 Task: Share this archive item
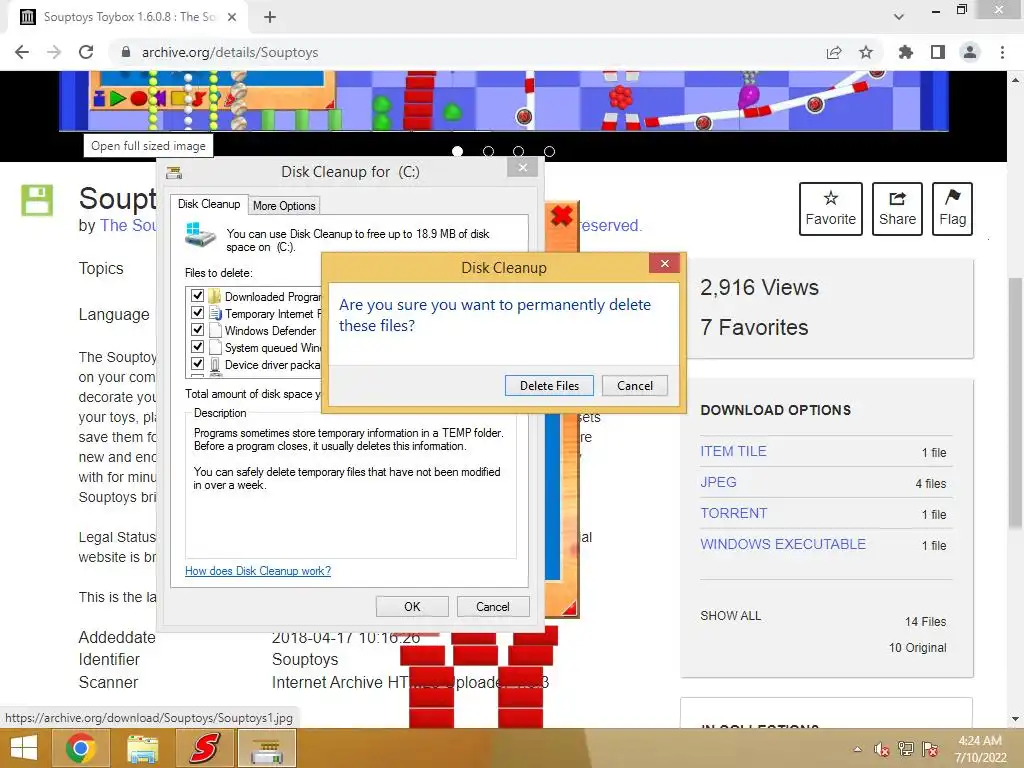click(897, 209)
